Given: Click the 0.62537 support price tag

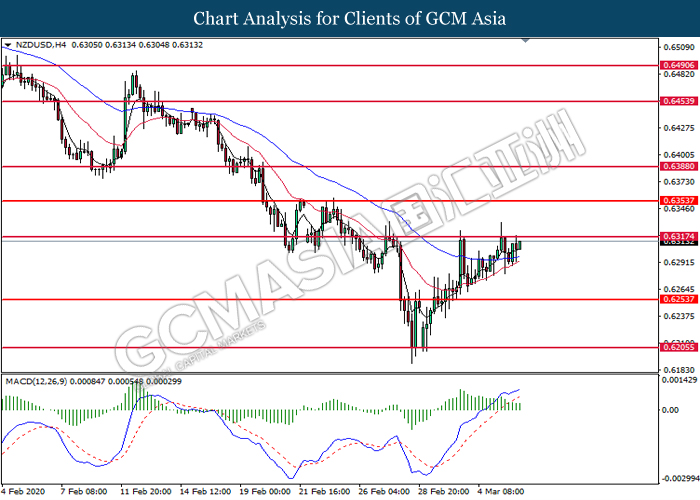Looking at the screenshot, I should 679,299.
